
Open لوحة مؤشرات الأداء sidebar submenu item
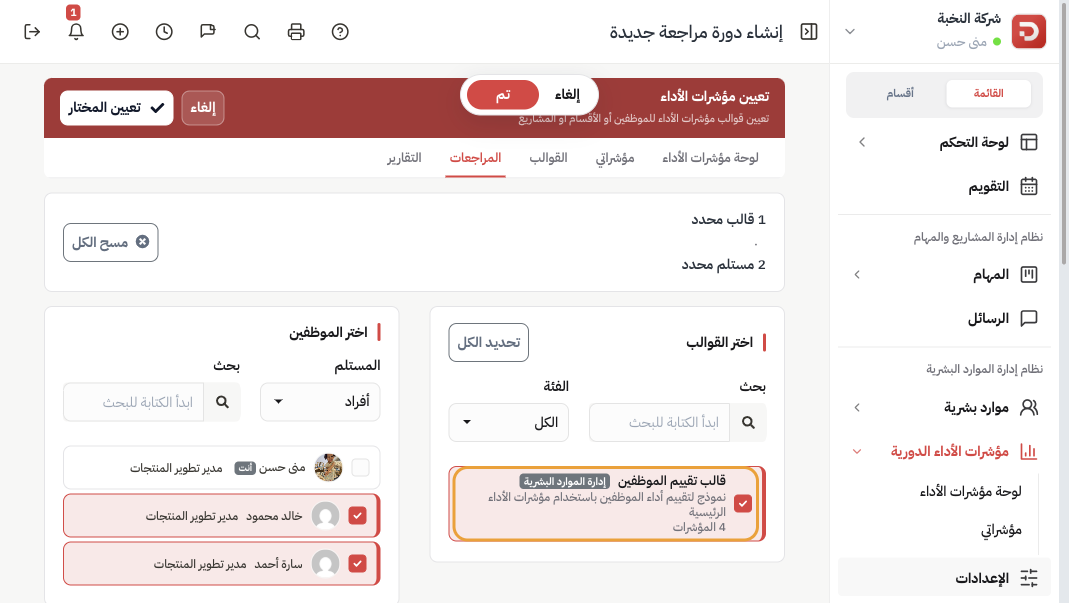tap(970, 491)
